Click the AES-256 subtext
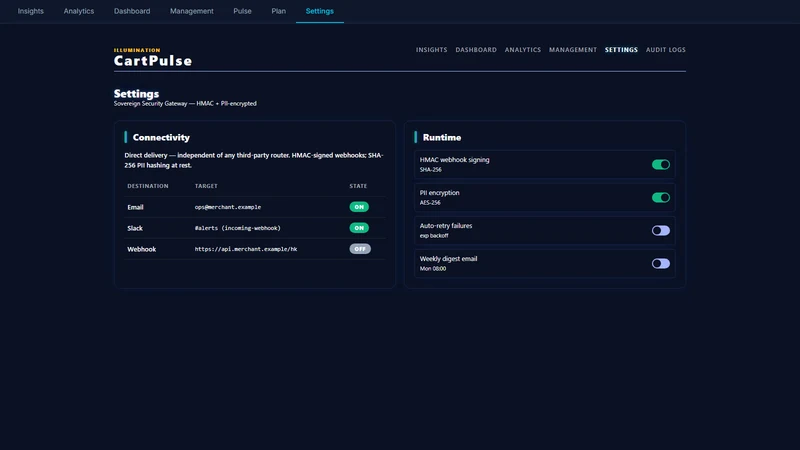800x450 pixels. coord(430,203)
